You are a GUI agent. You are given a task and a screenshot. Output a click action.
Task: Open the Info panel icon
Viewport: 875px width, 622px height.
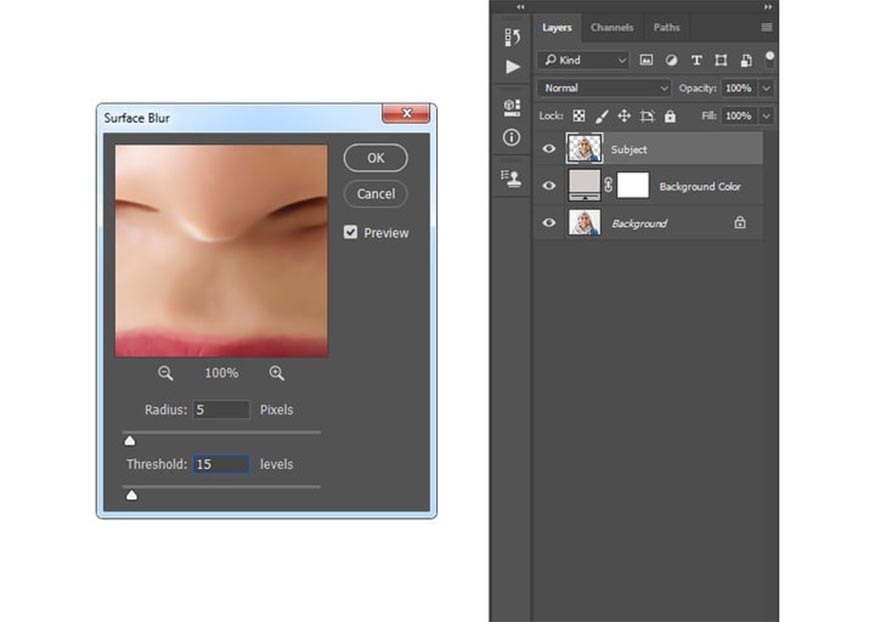pos(511,137)
